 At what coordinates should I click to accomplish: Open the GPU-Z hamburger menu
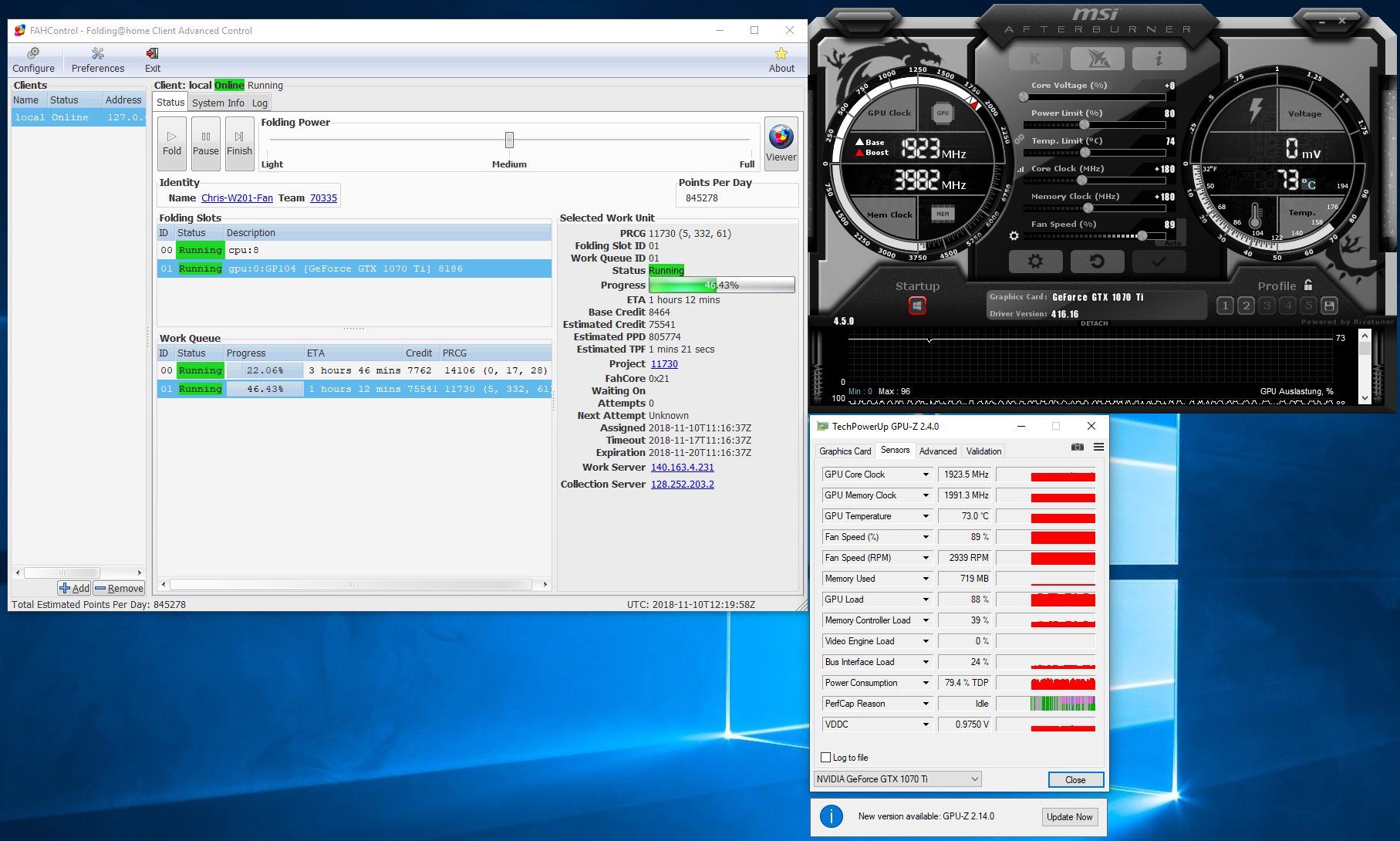coord(1098,447)
